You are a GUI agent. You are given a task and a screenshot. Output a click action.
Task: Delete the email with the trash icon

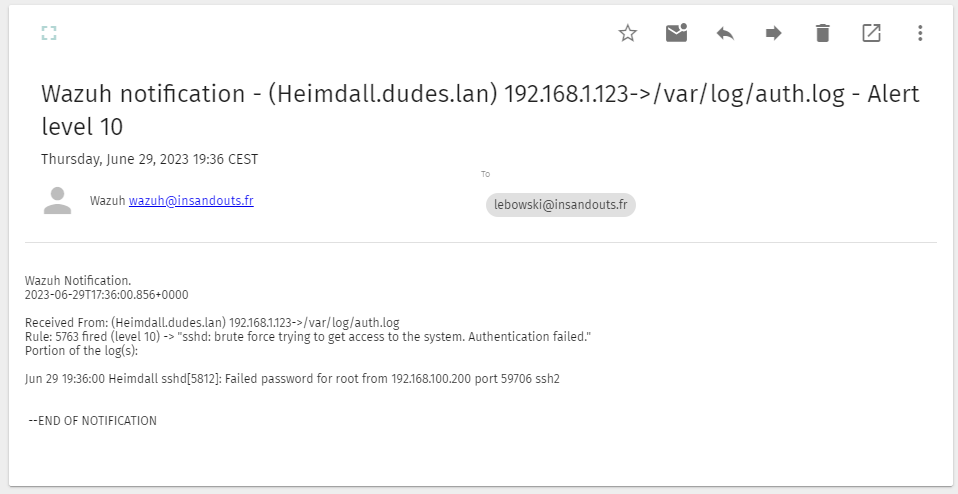tap(822, 34)
